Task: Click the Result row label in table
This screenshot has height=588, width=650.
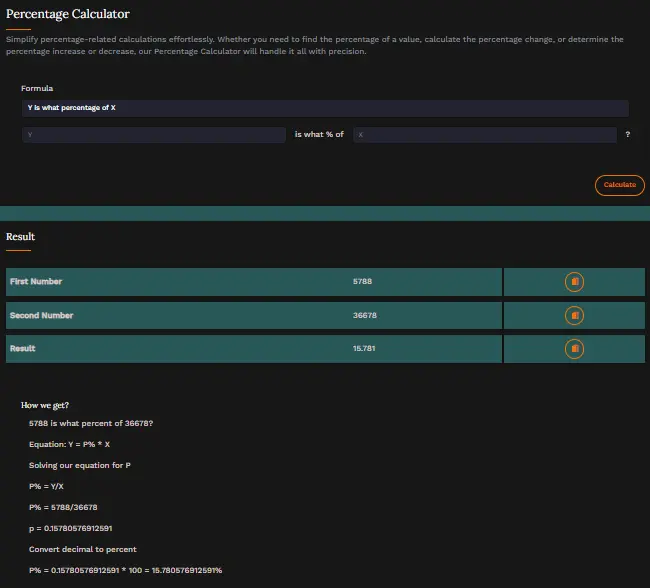Action: click(x=22, y=349)
